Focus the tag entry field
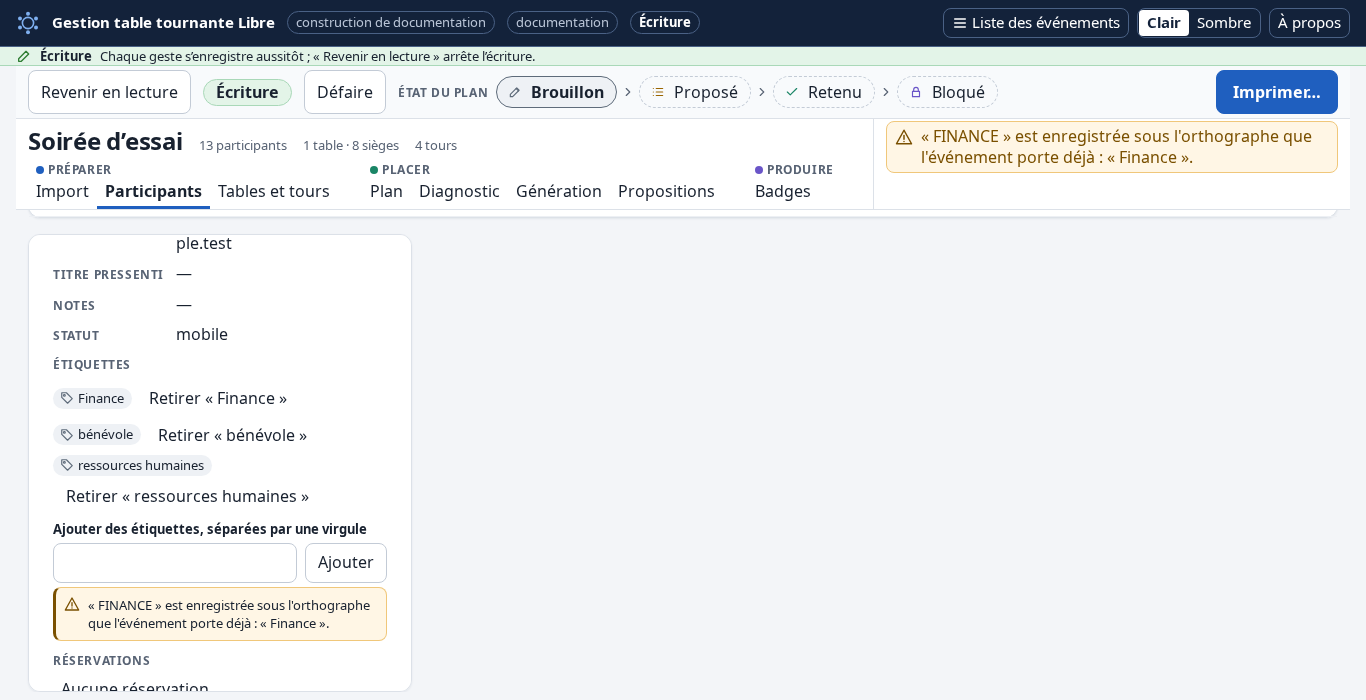This screenshot has height=700, width=1366. (x=175, y=563)
